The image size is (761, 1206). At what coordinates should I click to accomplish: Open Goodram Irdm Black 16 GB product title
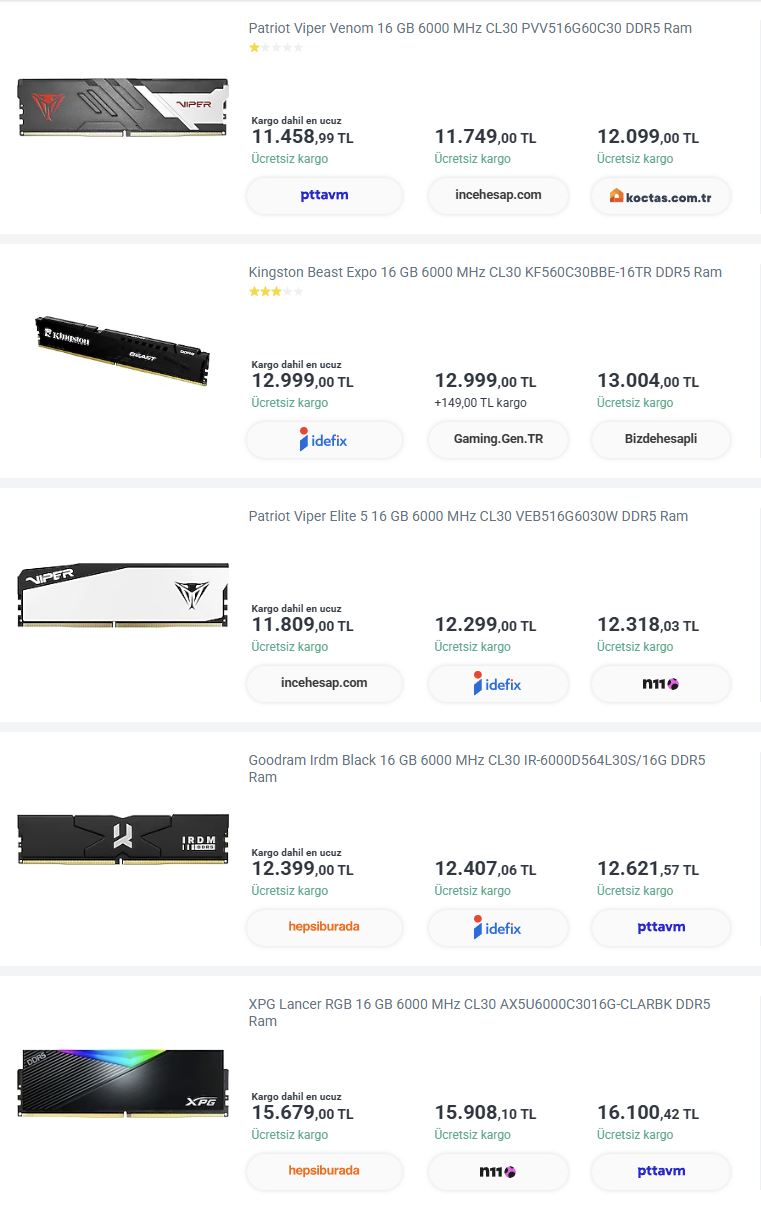[479, 768]
